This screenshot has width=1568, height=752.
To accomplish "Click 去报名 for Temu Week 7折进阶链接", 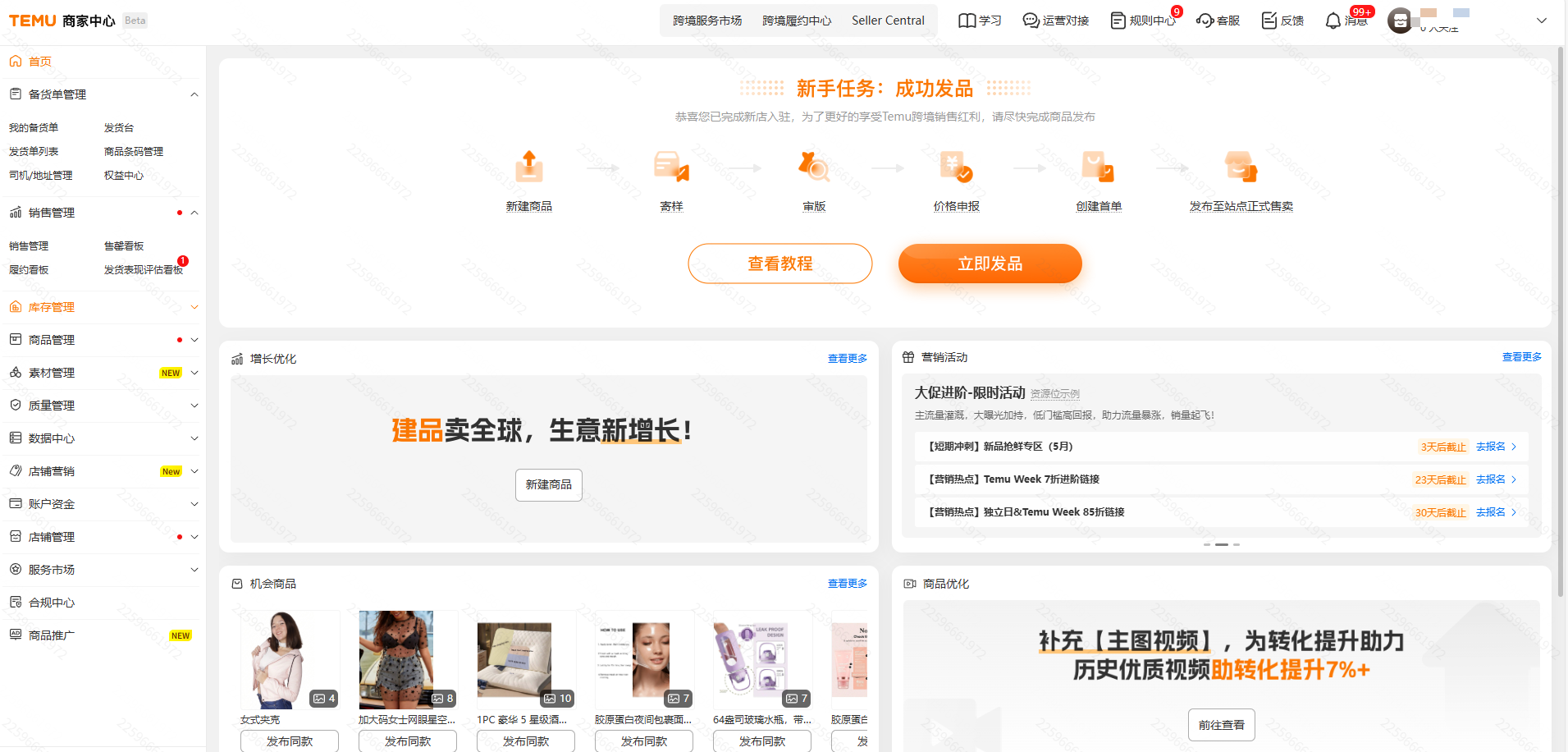I will [x=1496, y=479].
